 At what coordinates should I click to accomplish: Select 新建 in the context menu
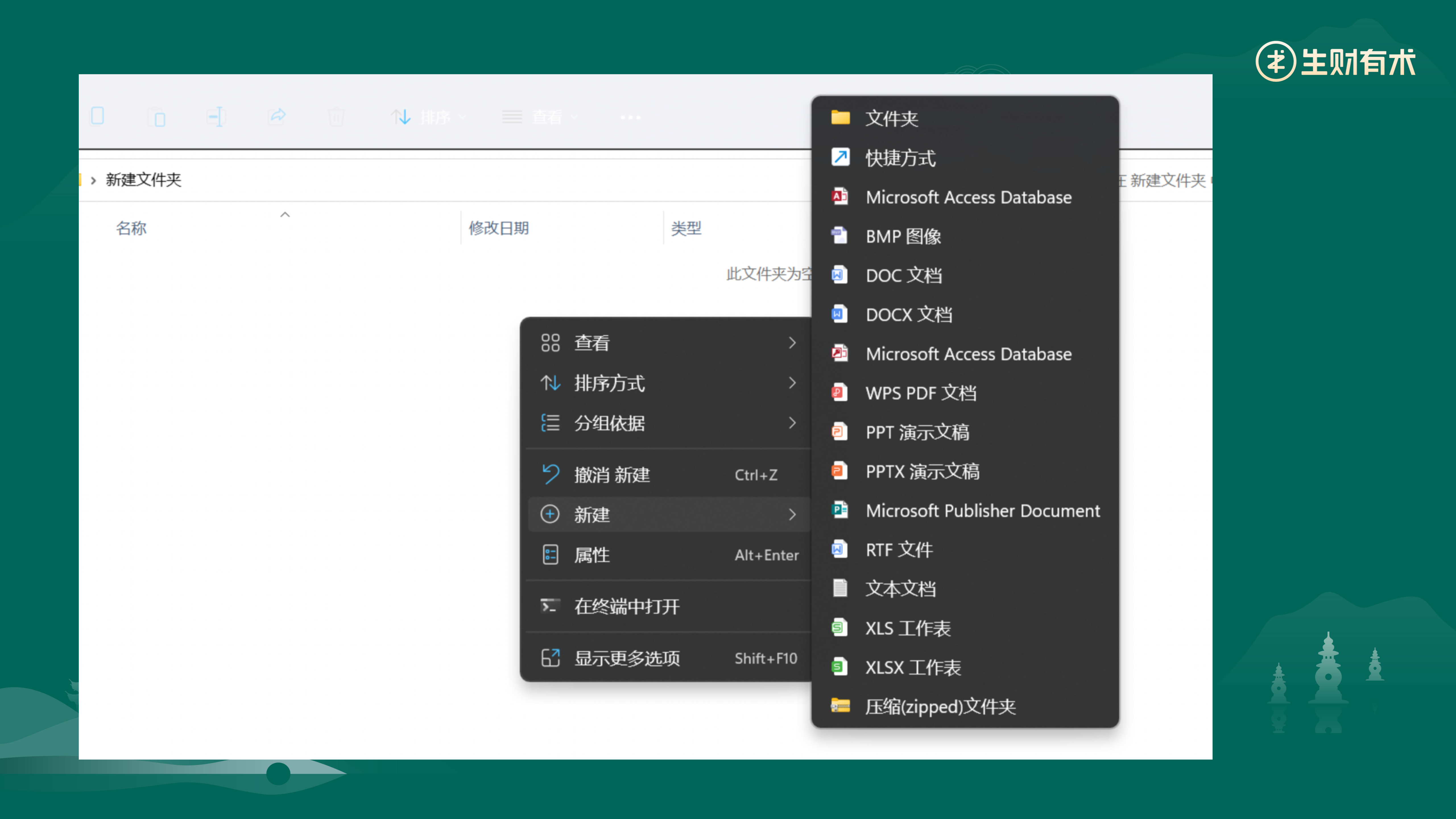click(669, 514)
